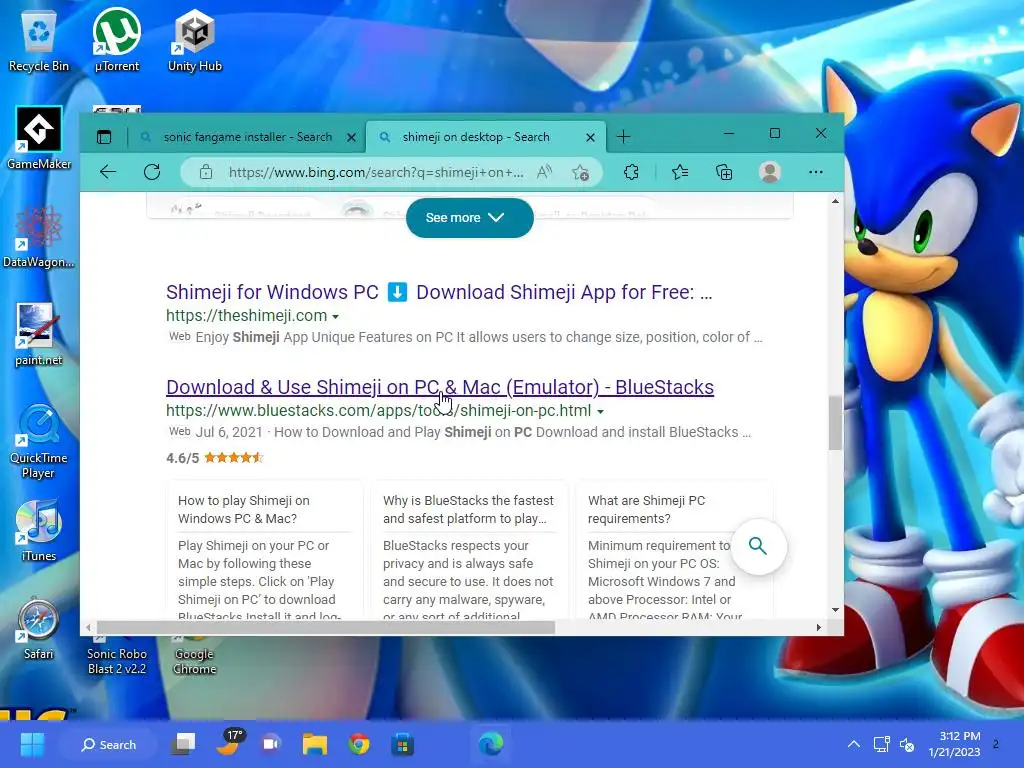Expand the theshimeji.com URL dropdown arrow
The image size is (1024, 768).
[x=336, y=317]
